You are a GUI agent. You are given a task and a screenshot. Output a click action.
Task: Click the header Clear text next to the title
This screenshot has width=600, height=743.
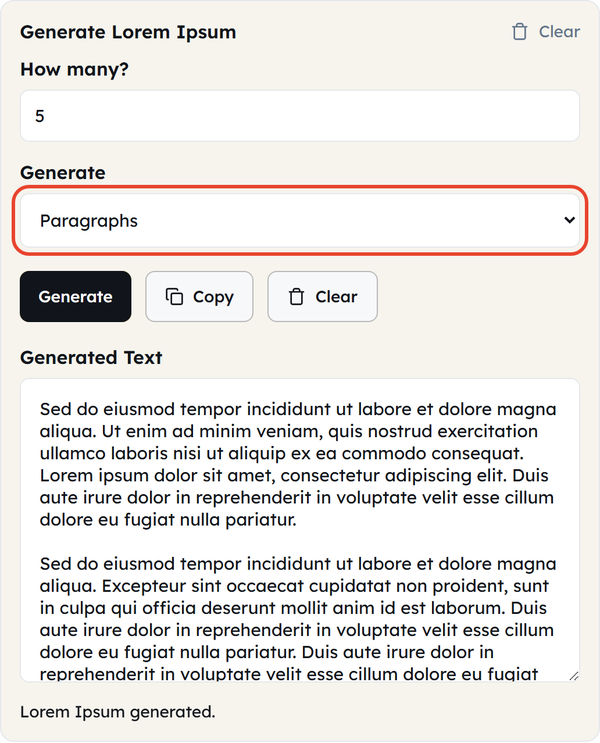[x=559, y=32]
